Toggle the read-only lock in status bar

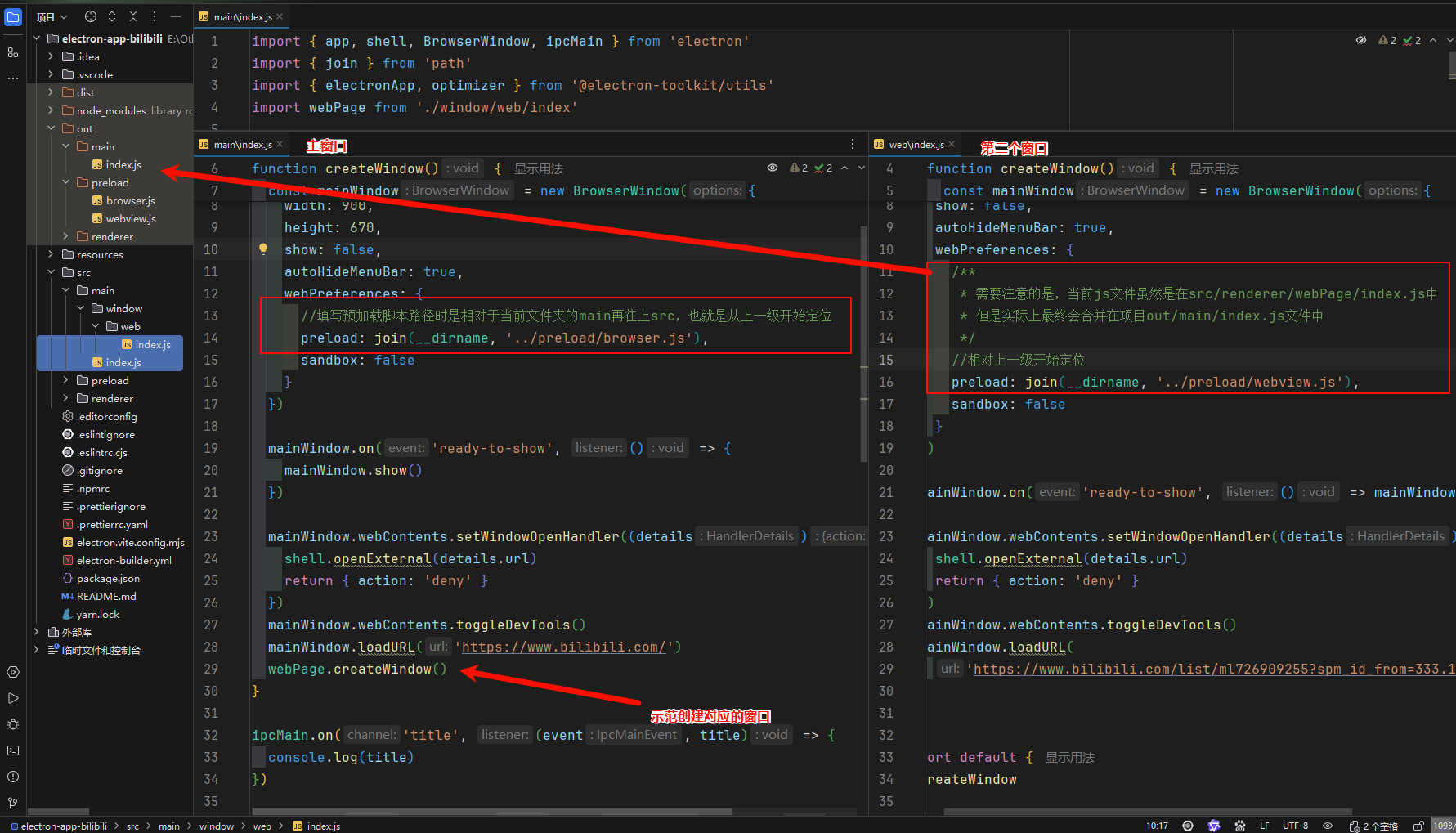pyautogui.click(x=1418, y=826)
